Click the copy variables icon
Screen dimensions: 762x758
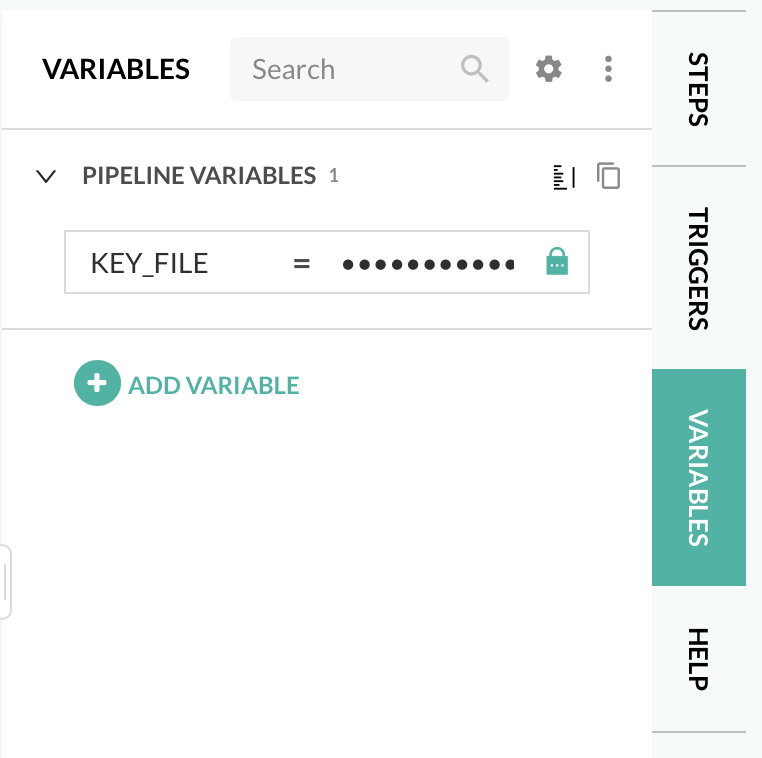coord(608,176)
